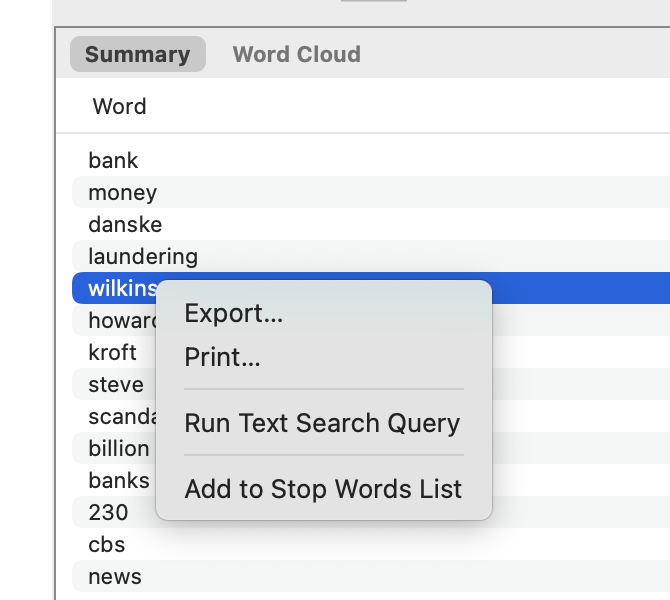This screenshot has width=670, height=600.
Task: Select the 'kroft' word row
Action: pyautogui.click(x=112, y=352)
